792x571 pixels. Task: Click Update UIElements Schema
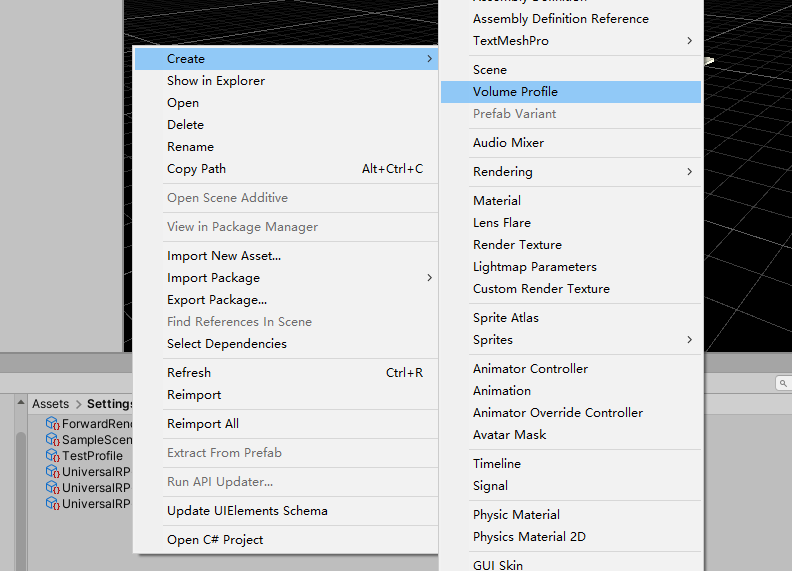pyautogui.click(x=286, y=511)
